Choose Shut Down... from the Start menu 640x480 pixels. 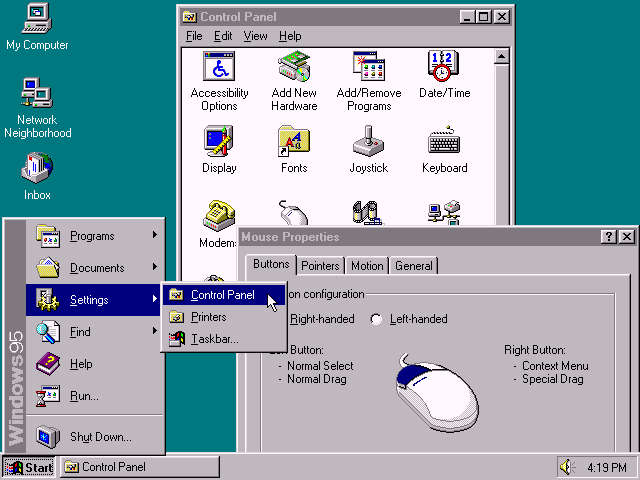(x=95, y=437)
